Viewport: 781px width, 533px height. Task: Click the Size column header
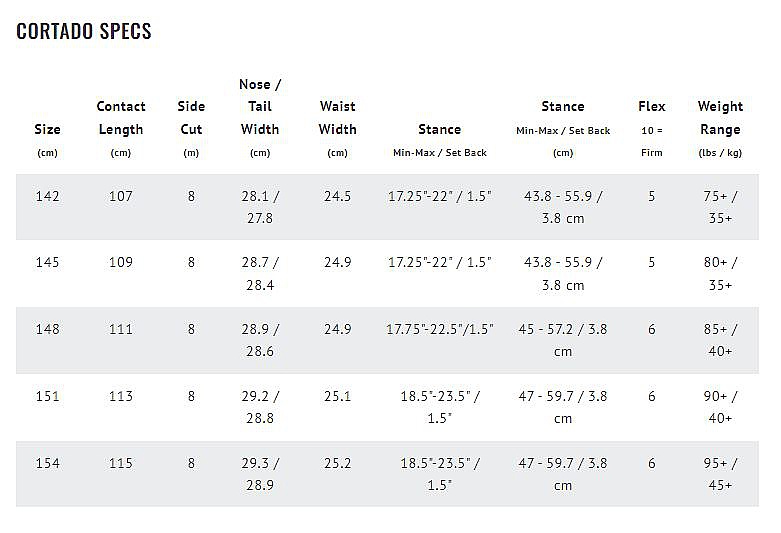pyautogui.click(x=47, y=130)
